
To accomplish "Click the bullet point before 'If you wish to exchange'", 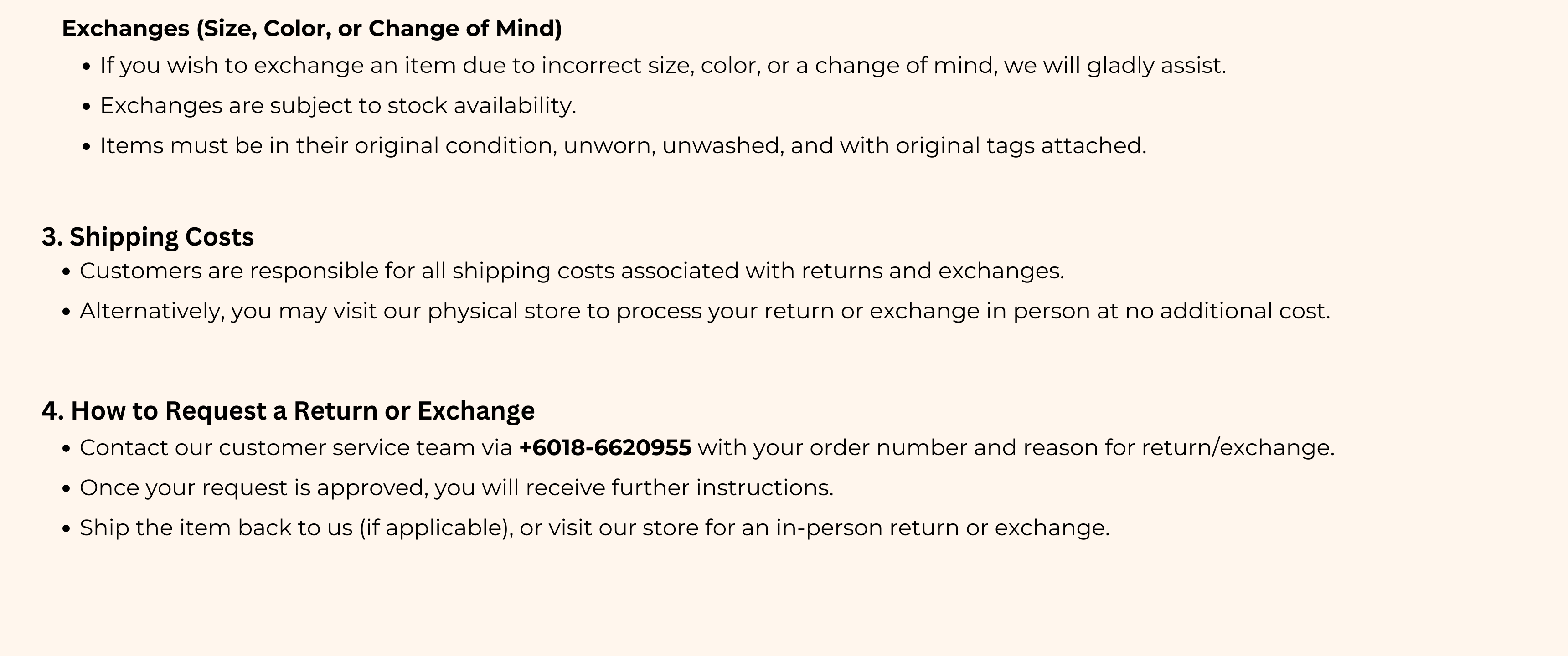I will pyautogui.click(x=87, y=67).
